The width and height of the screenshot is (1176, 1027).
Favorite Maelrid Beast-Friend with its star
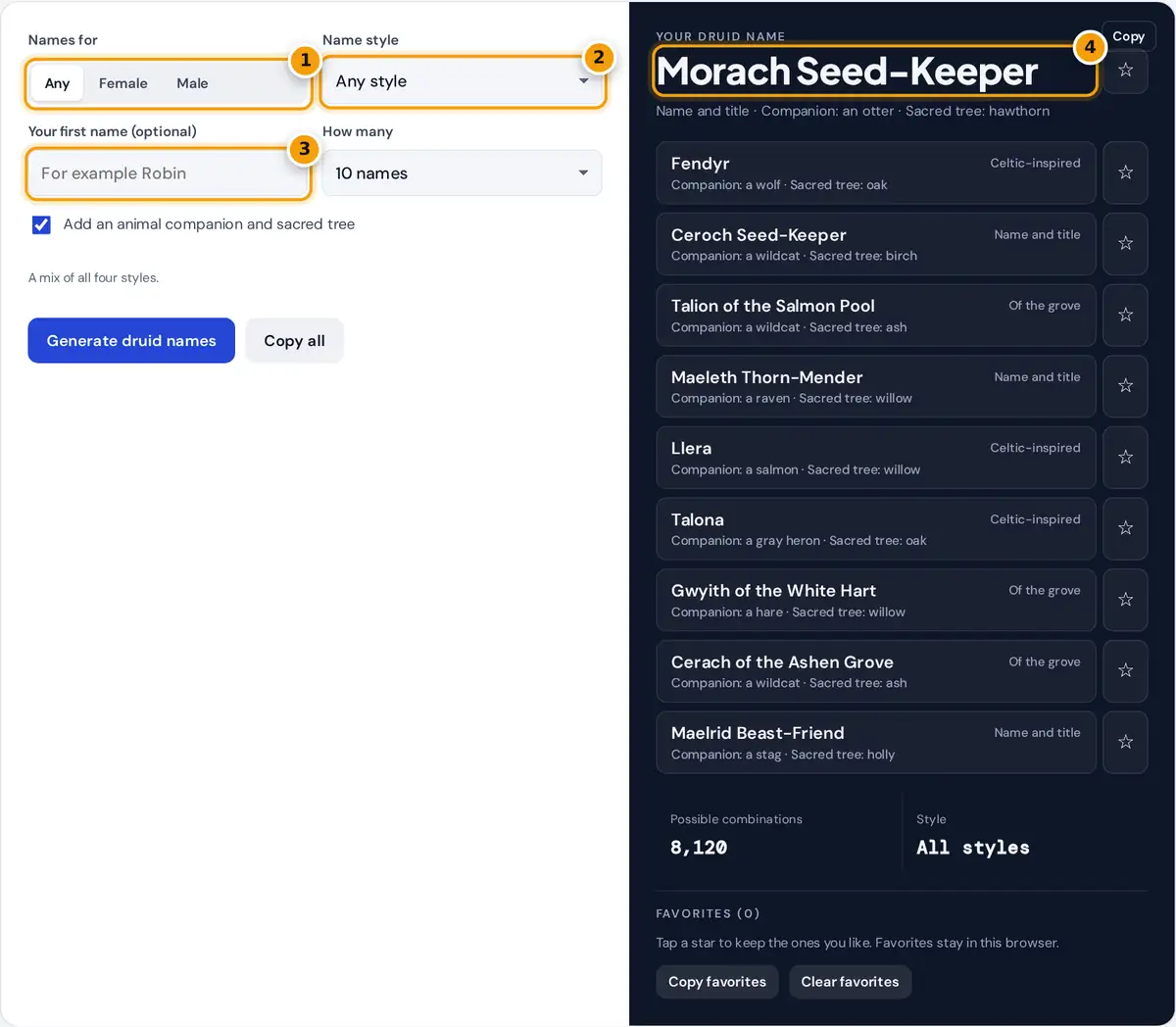1125,742
